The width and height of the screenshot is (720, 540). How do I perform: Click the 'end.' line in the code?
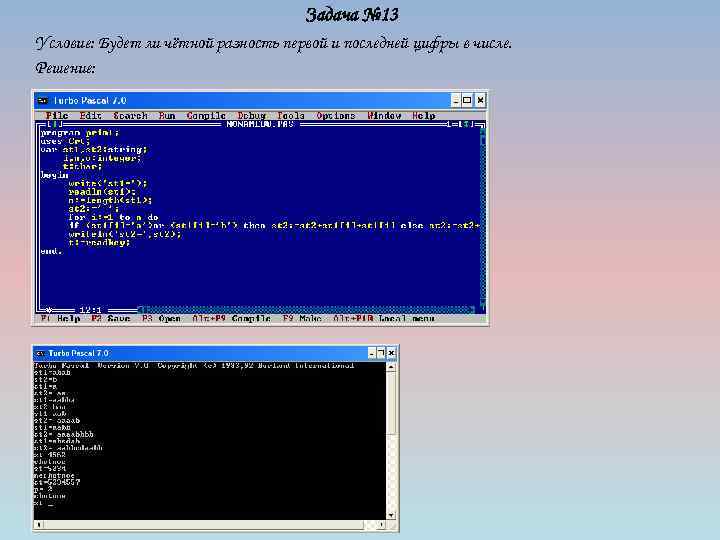(x=51, y=251)
